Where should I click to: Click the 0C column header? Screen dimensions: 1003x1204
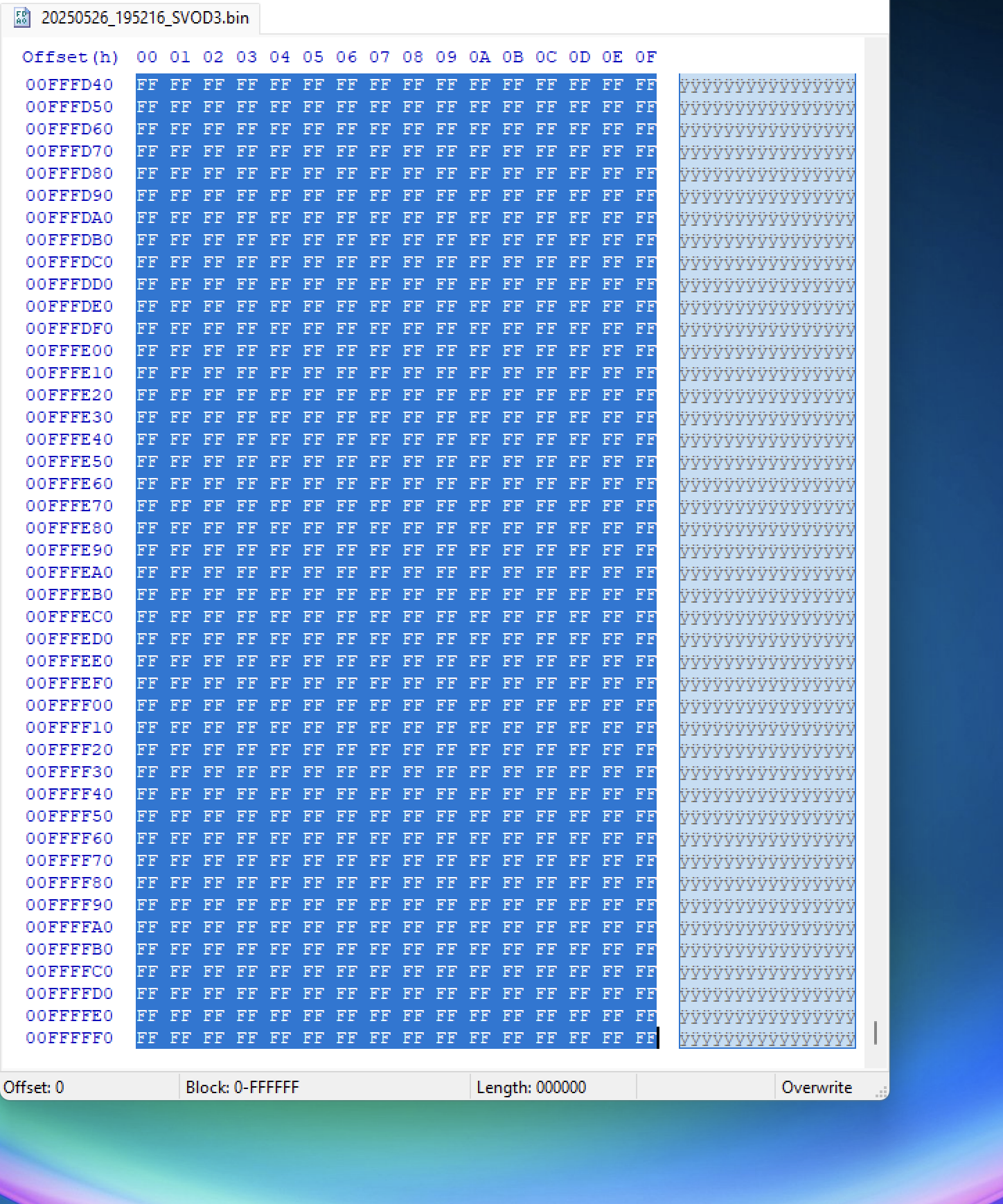click(546, 57)
